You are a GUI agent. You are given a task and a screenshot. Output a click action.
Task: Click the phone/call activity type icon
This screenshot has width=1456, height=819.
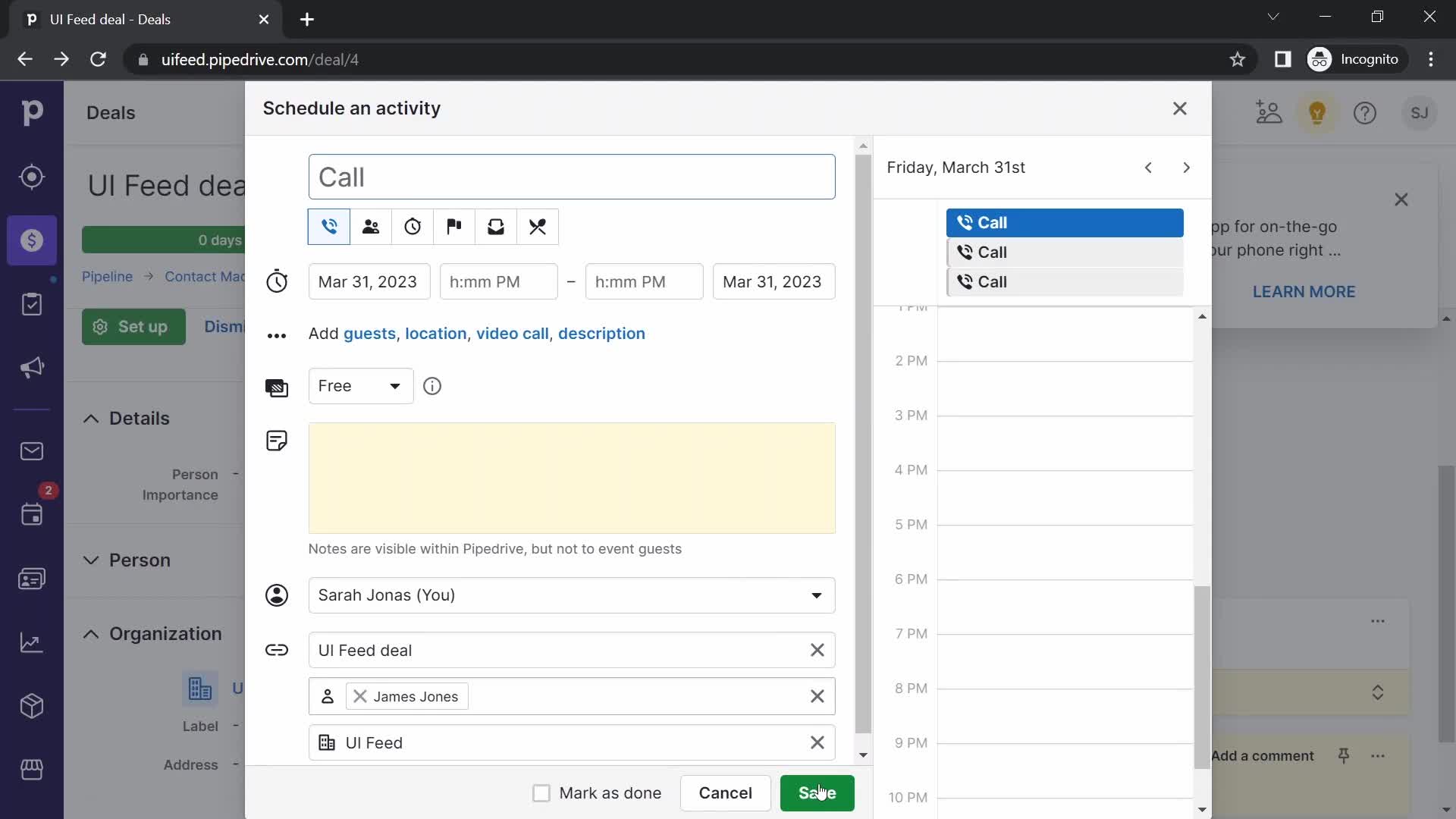(330, 226)
